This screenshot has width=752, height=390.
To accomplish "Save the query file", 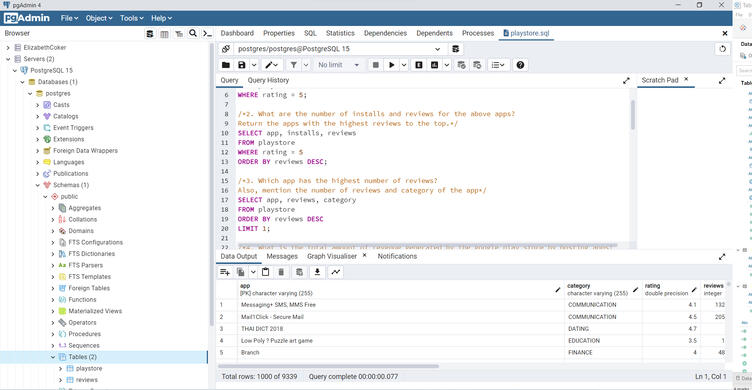I will (x=242, y=65).
